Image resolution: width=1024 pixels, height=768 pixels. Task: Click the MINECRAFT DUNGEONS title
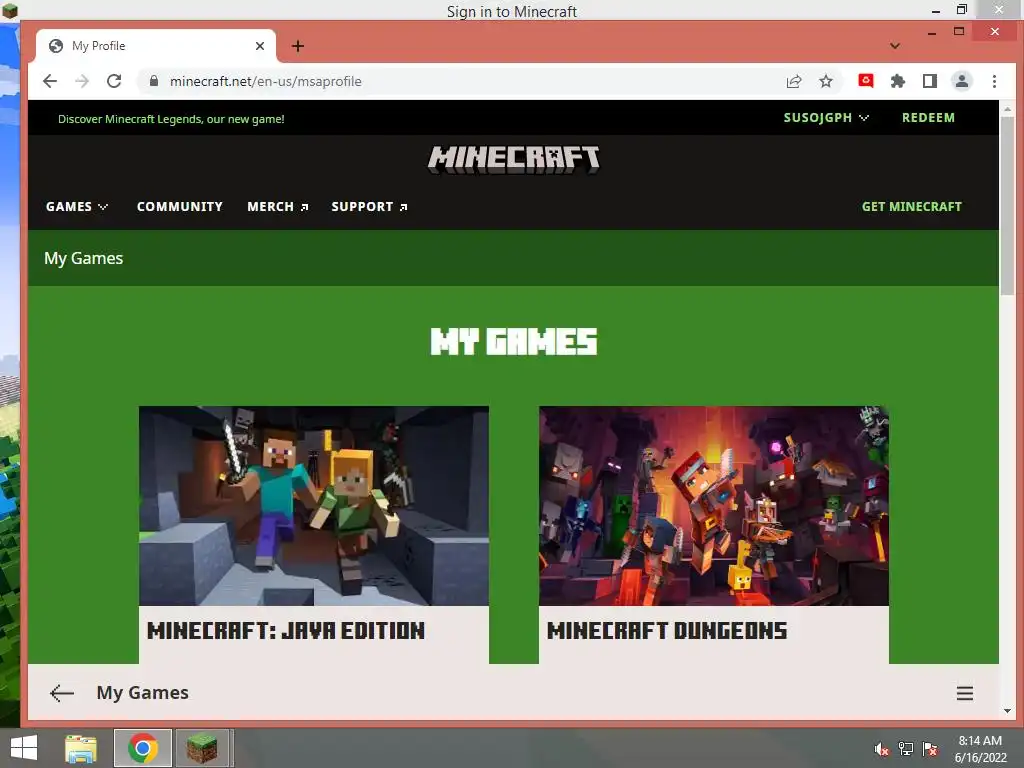click(x=667, y=630)
